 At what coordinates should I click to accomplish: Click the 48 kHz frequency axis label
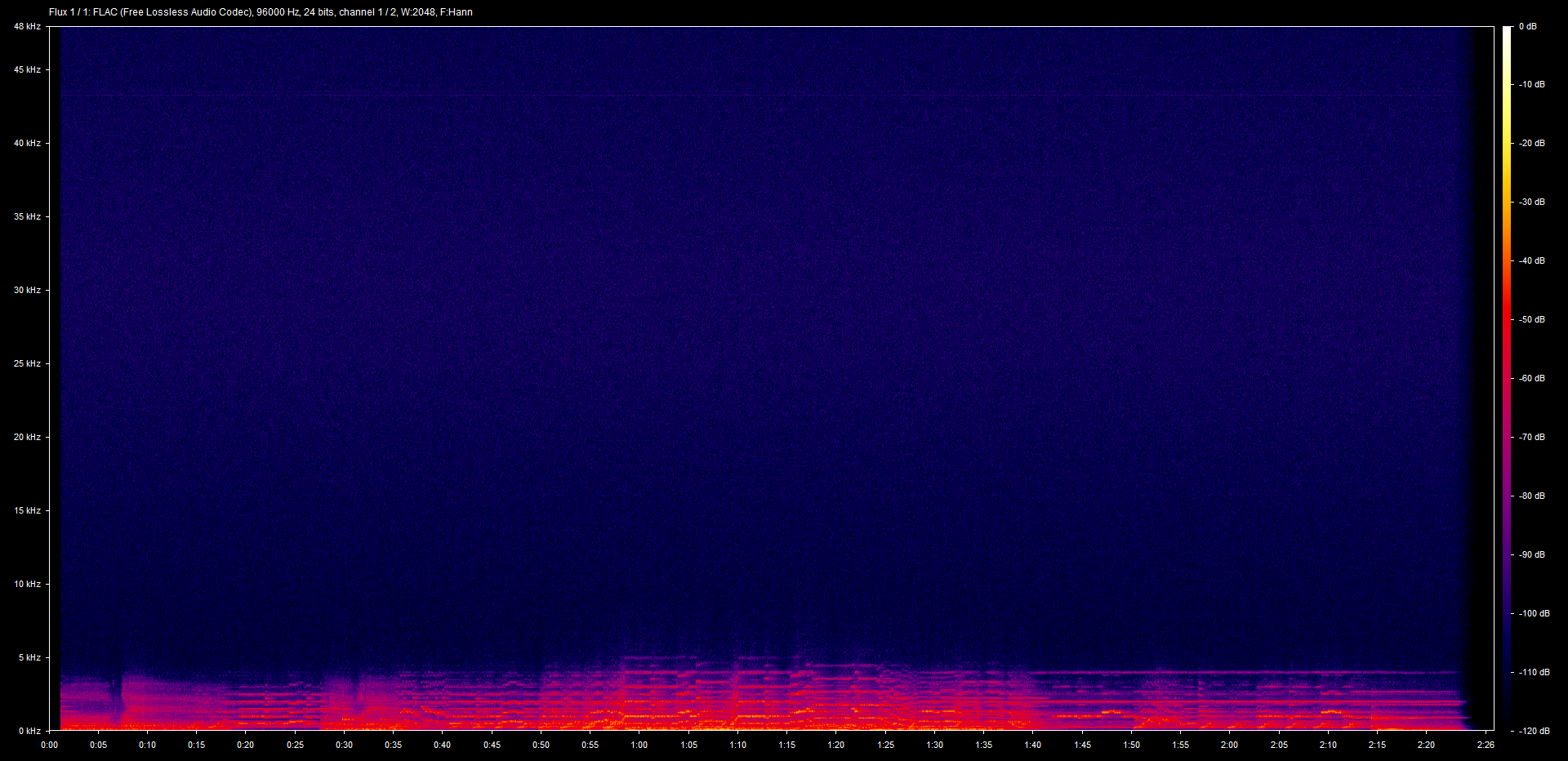27,27
